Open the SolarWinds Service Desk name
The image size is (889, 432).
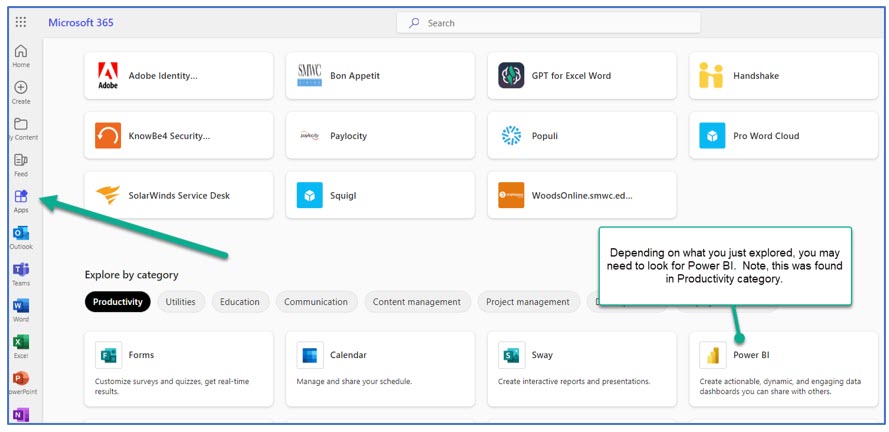pyautogui.click(x=179, y=195)
